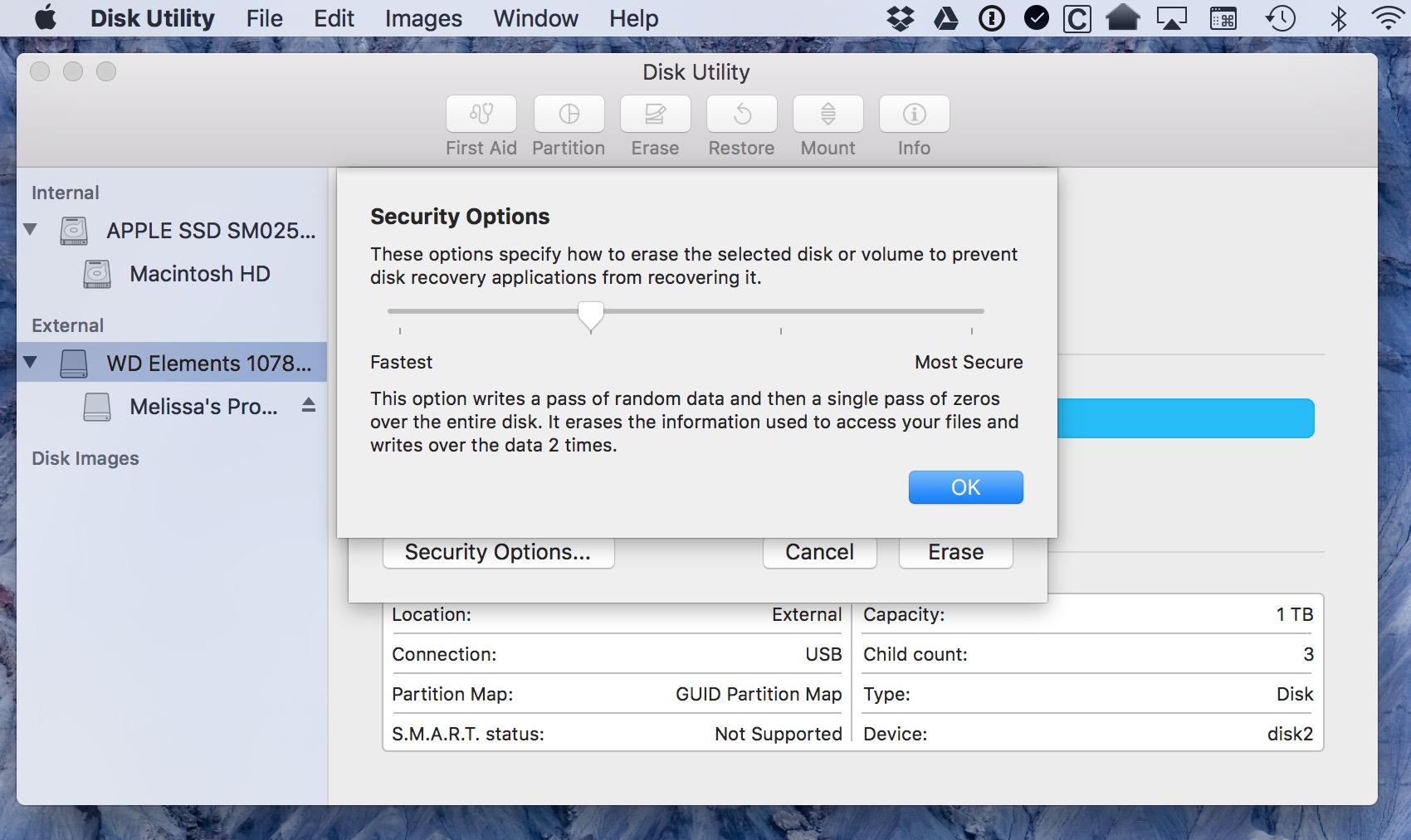Screen dimensions: 1411x840
Task: Click the 'USB' connection value
Action: pyautogui.click(x=823, y=654)
